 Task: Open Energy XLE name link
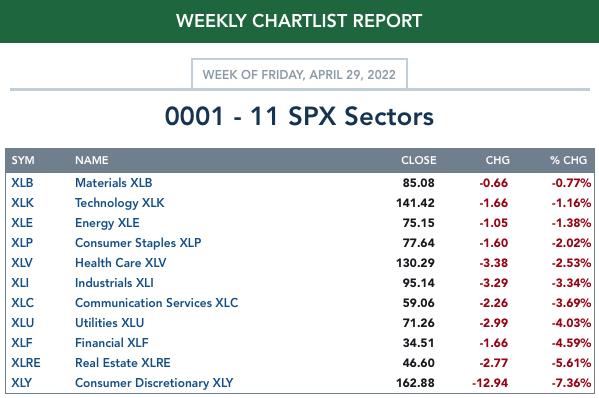point(107,223)
